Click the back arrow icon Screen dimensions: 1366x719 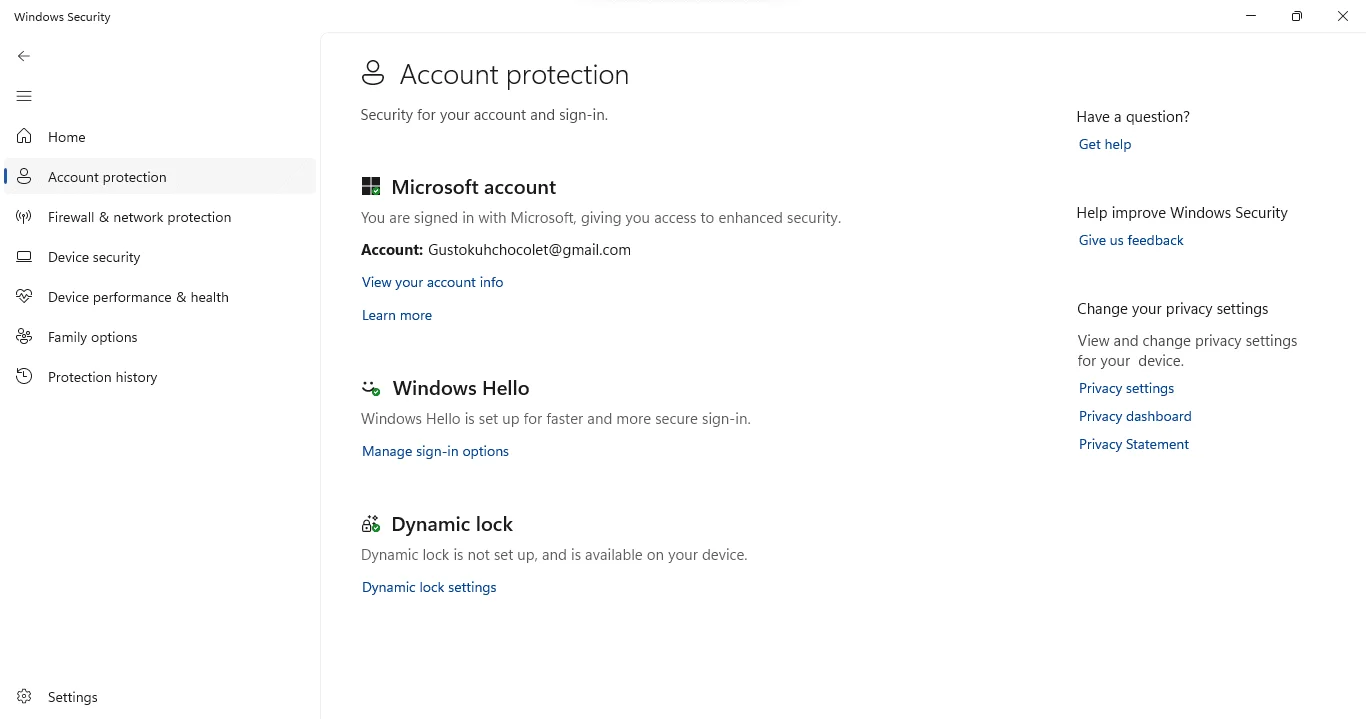click(24, 56)
